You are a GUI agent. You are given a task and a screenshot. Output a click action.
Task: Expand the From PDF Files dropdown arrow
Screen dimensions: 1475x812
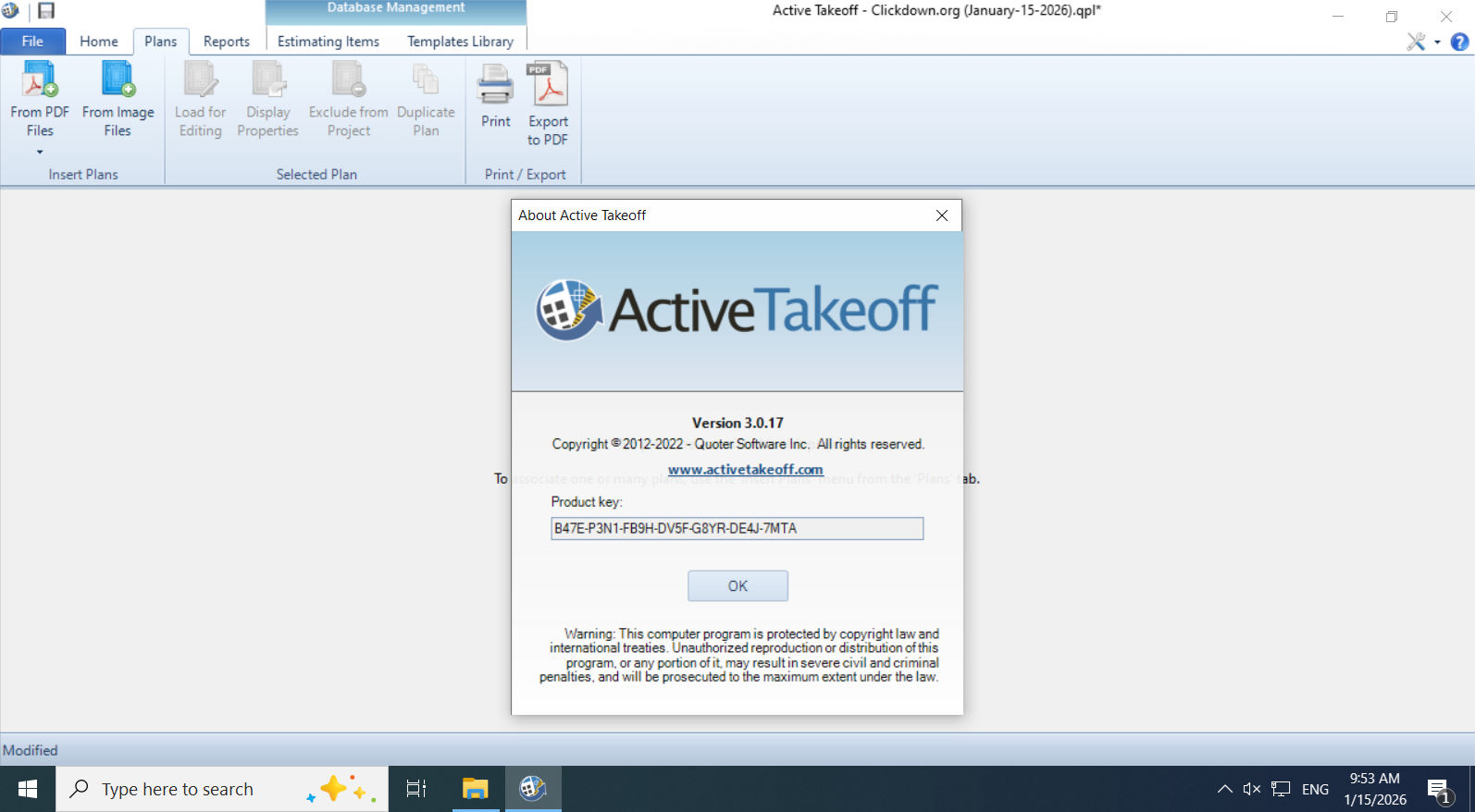[40, 152]
